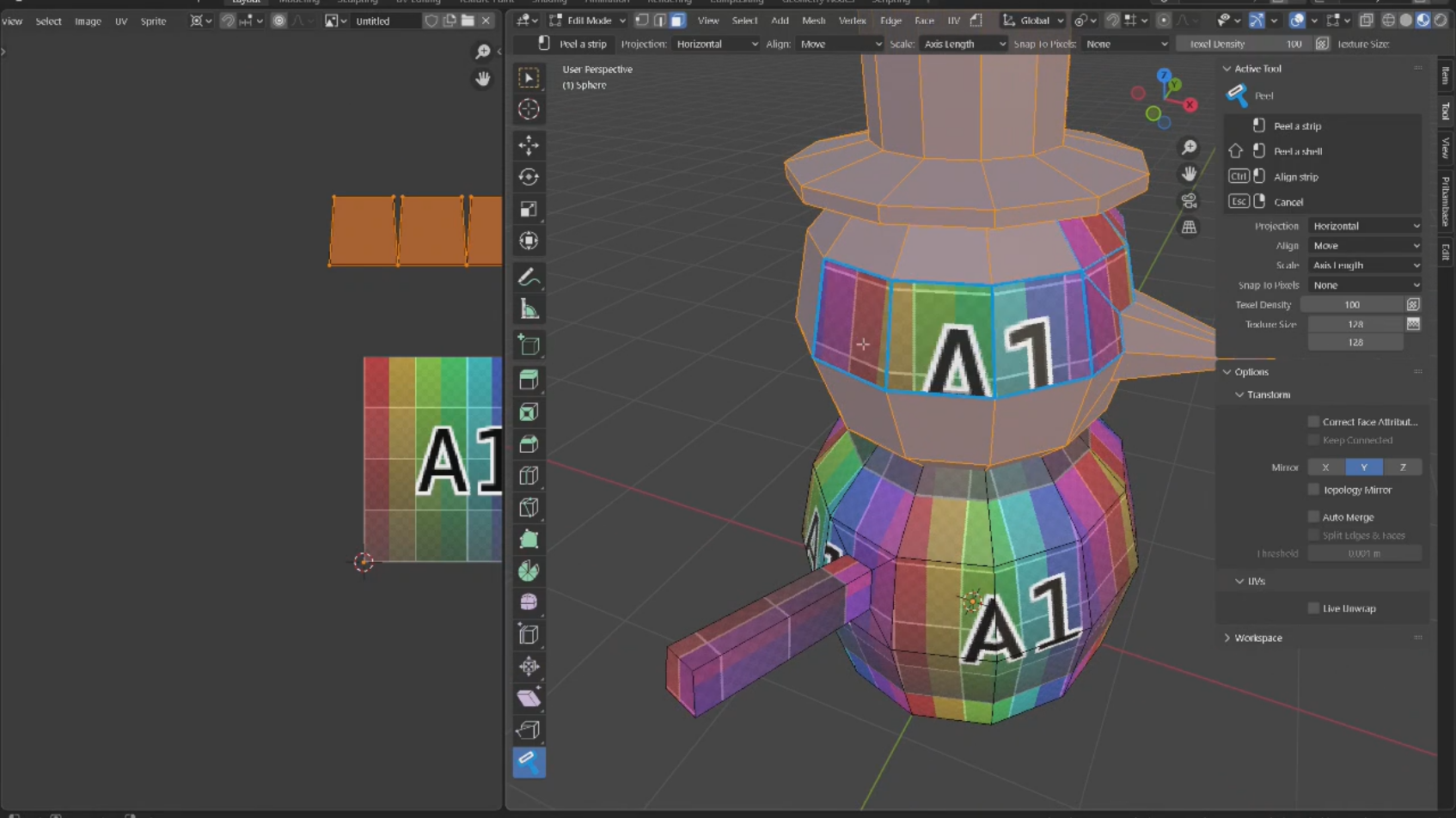Toggle Mirror Y axis button

tap(1364, 467)
